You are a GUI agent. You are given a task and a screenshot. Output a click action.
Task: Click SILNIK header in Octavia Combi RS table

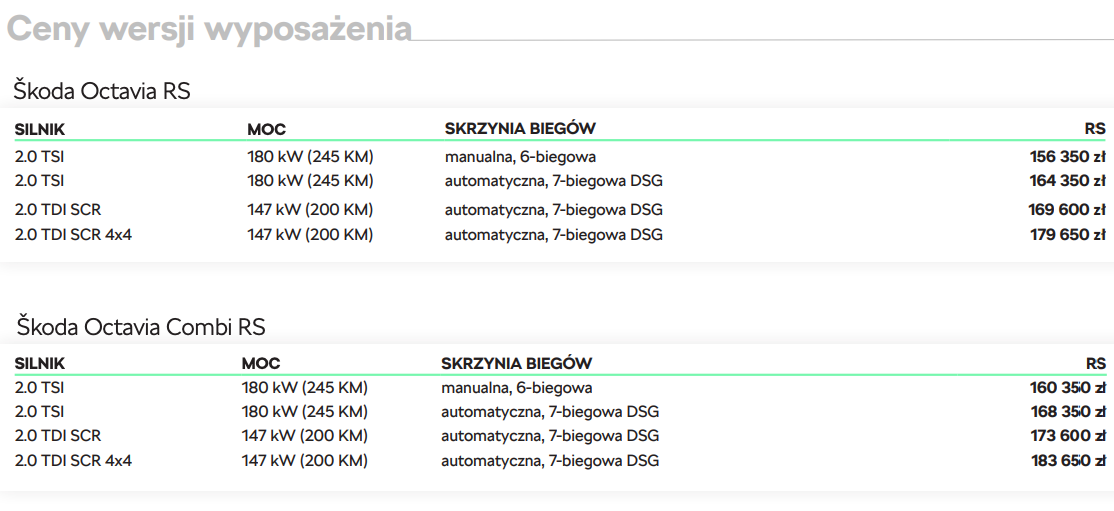pos(40,364)
